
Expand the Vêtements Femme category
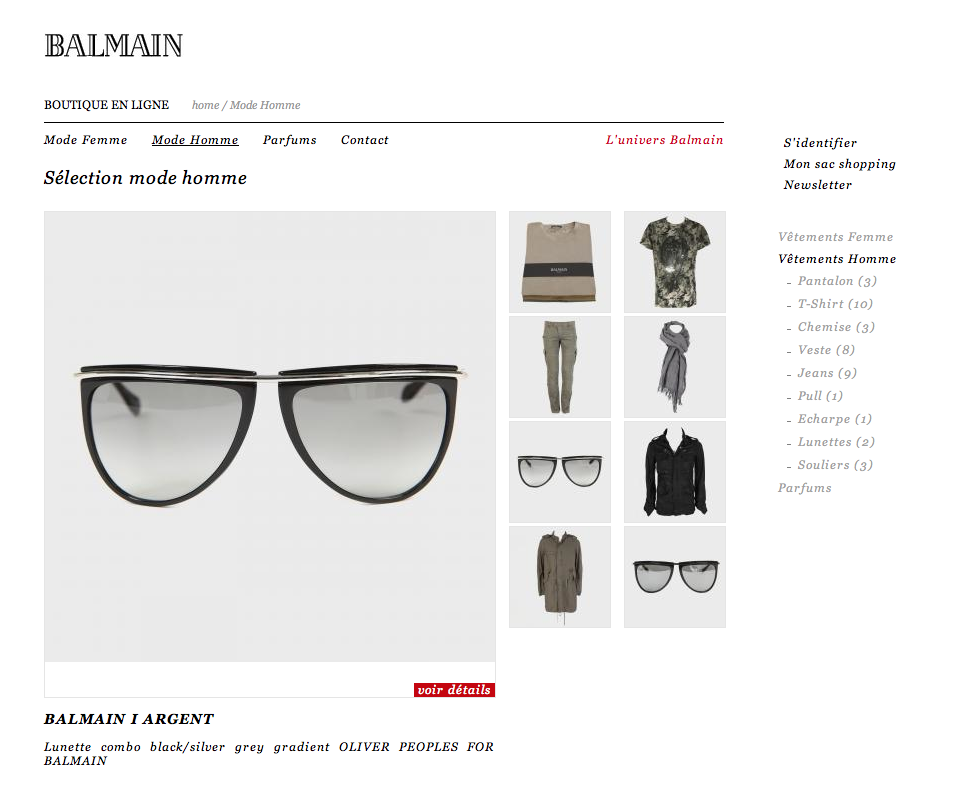(x=836, y=237)
